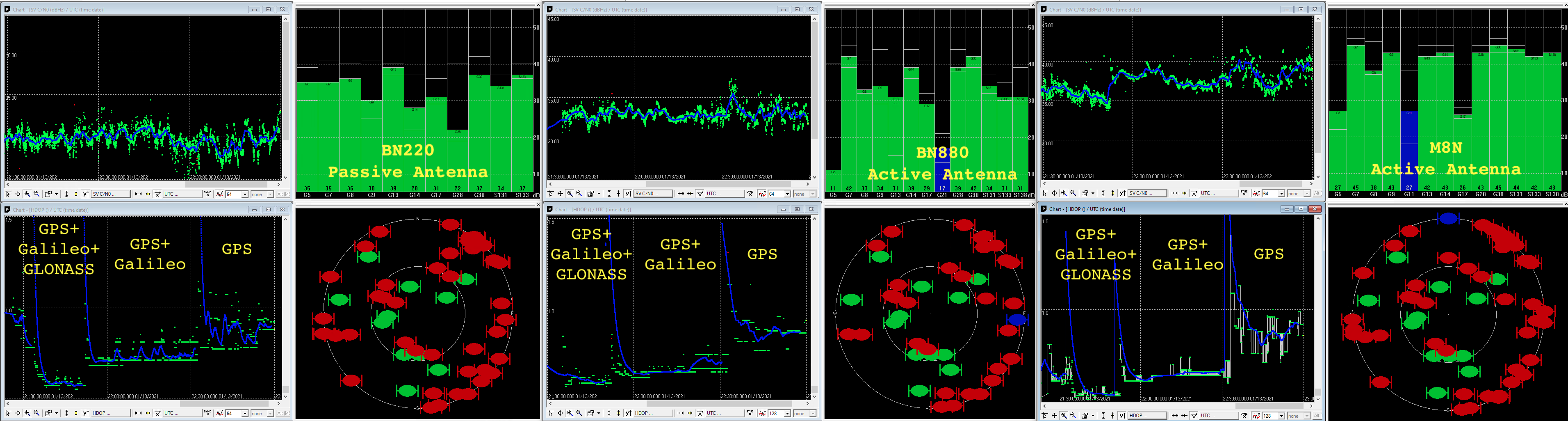1568x421 pixels.
Task: Activate pan tool in middle SV C/N0 chart
Action: point(561,194)
